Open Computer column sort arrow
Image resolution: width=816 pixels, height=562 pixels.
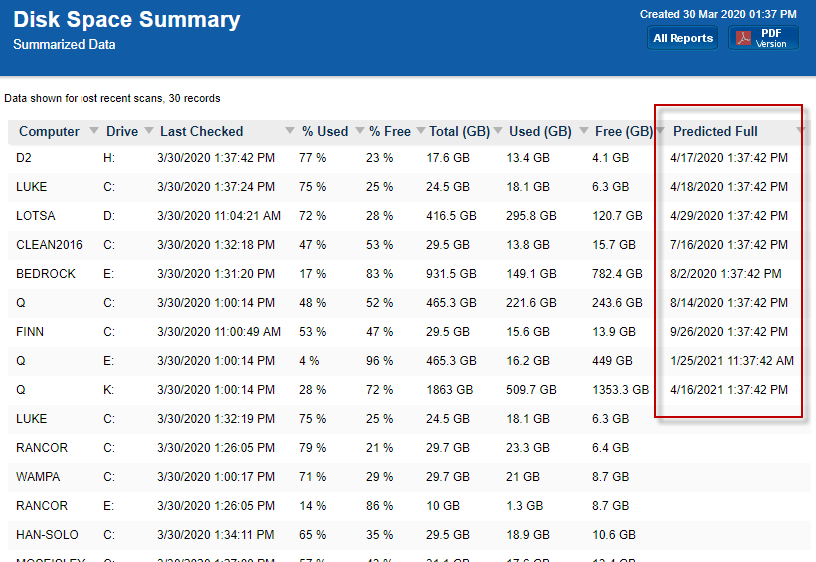pyautogui.click(x=94, y=131)
